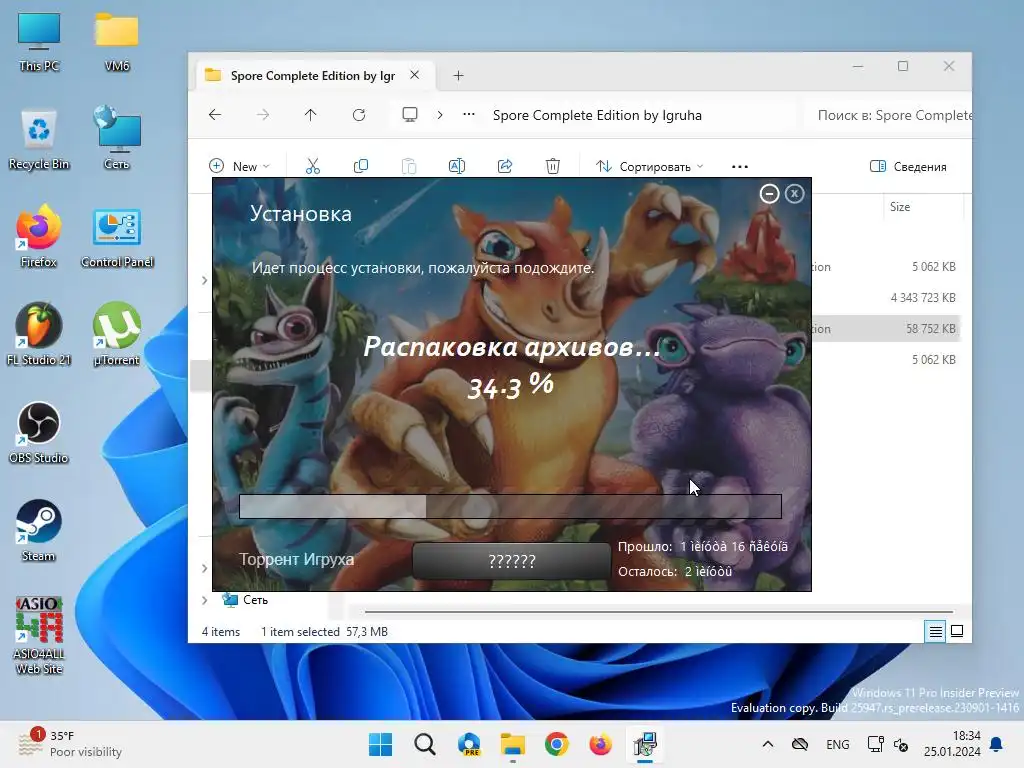Show hidden breadcrumb path via ellipsis
The image size is (1024, 768).
click(x=469, y=115)
